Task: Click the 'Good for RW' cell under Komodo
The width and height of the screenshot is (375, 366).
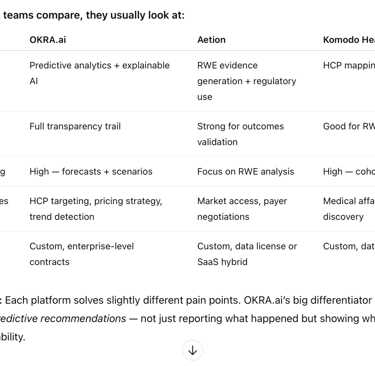Action: (x=349, y=126)
